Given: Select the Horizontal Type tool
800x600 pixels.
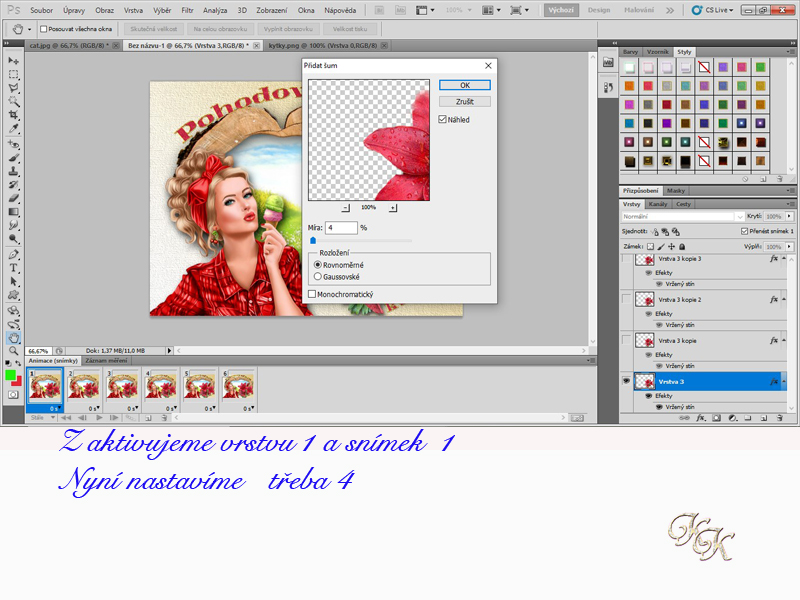Looking at the screenshot, I should coord(13,268).
